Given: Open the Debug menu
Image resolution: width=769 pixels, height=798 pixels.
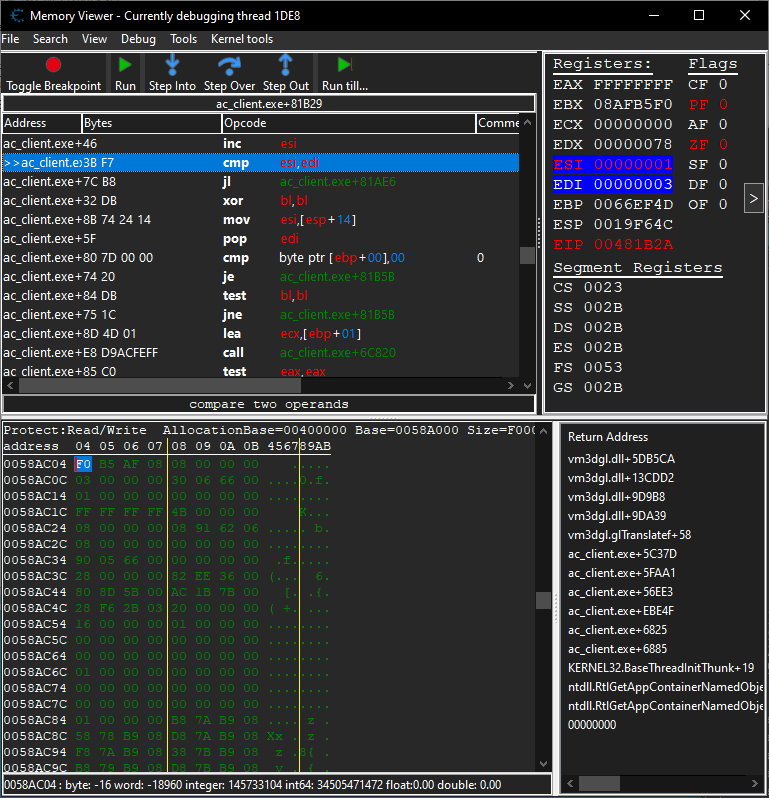Looking at the screenshot, I should pyautogui.click(x=138, y=39).
